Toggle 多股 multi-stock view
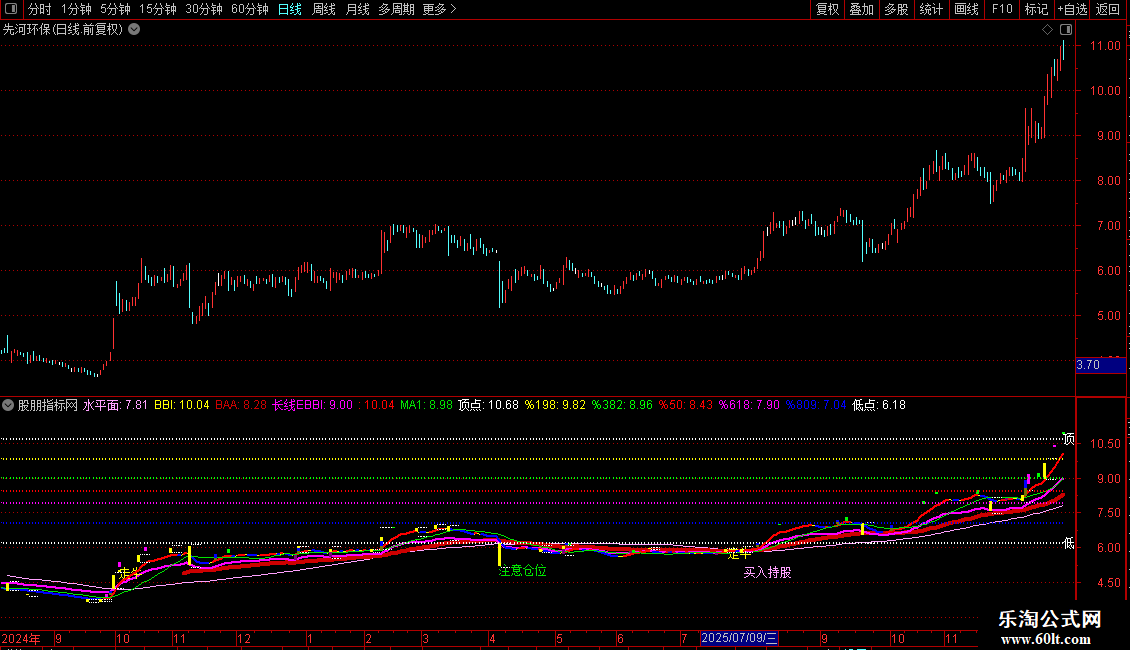This screenshot has width=1130, height=650. point(896,9)
